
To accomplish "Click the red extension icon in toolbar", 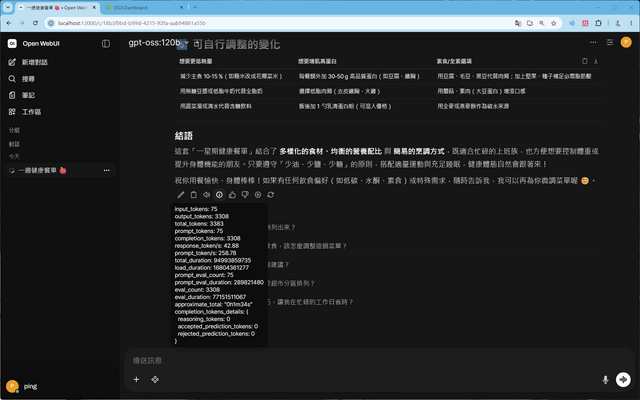I will [x=585, y=23].
